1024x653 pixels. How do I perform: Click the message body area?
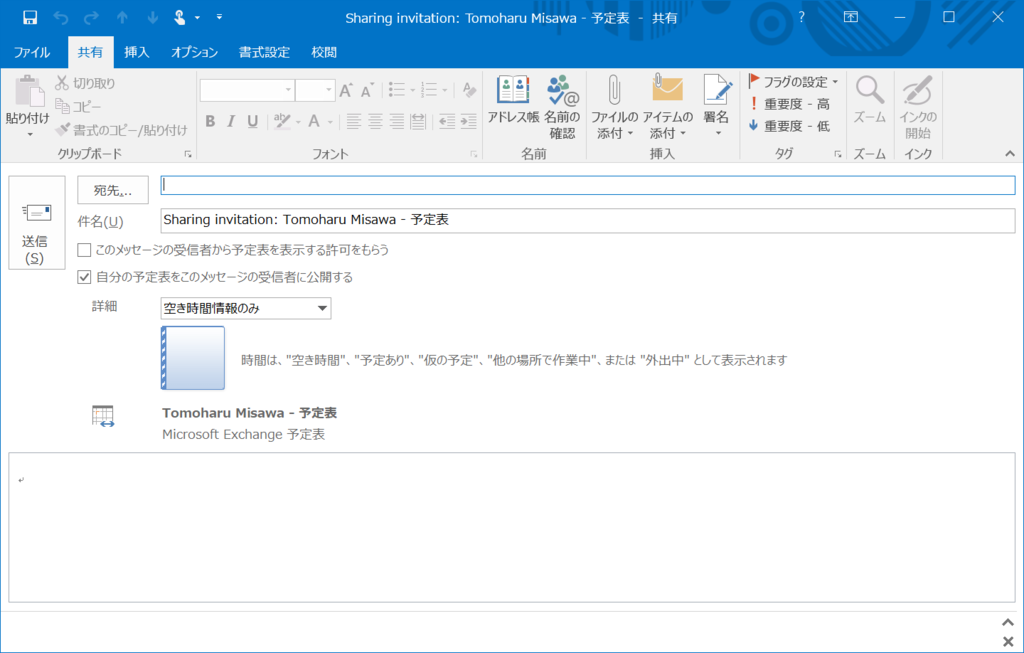[512, 527]
